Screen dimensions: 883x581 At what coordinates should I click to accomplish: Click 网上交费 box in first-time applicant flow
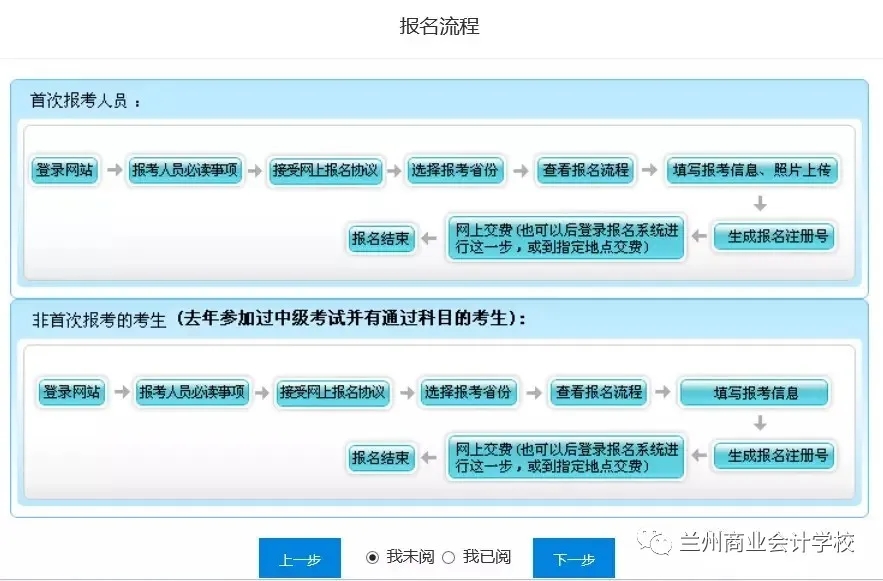click(x=566, y=237)
